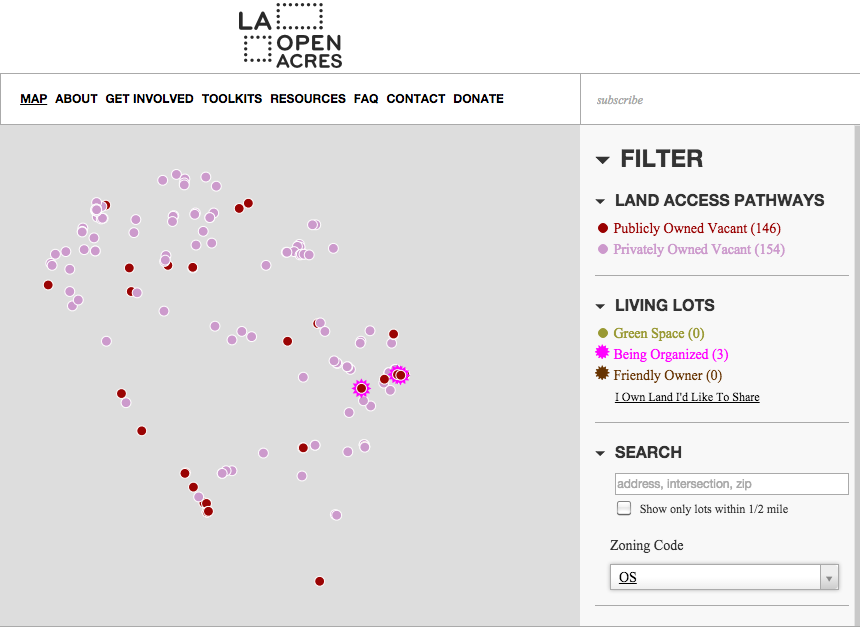Click the dark red lot marker at the bottom of the map
Screen dimensions: 860x628
[319, 581]
